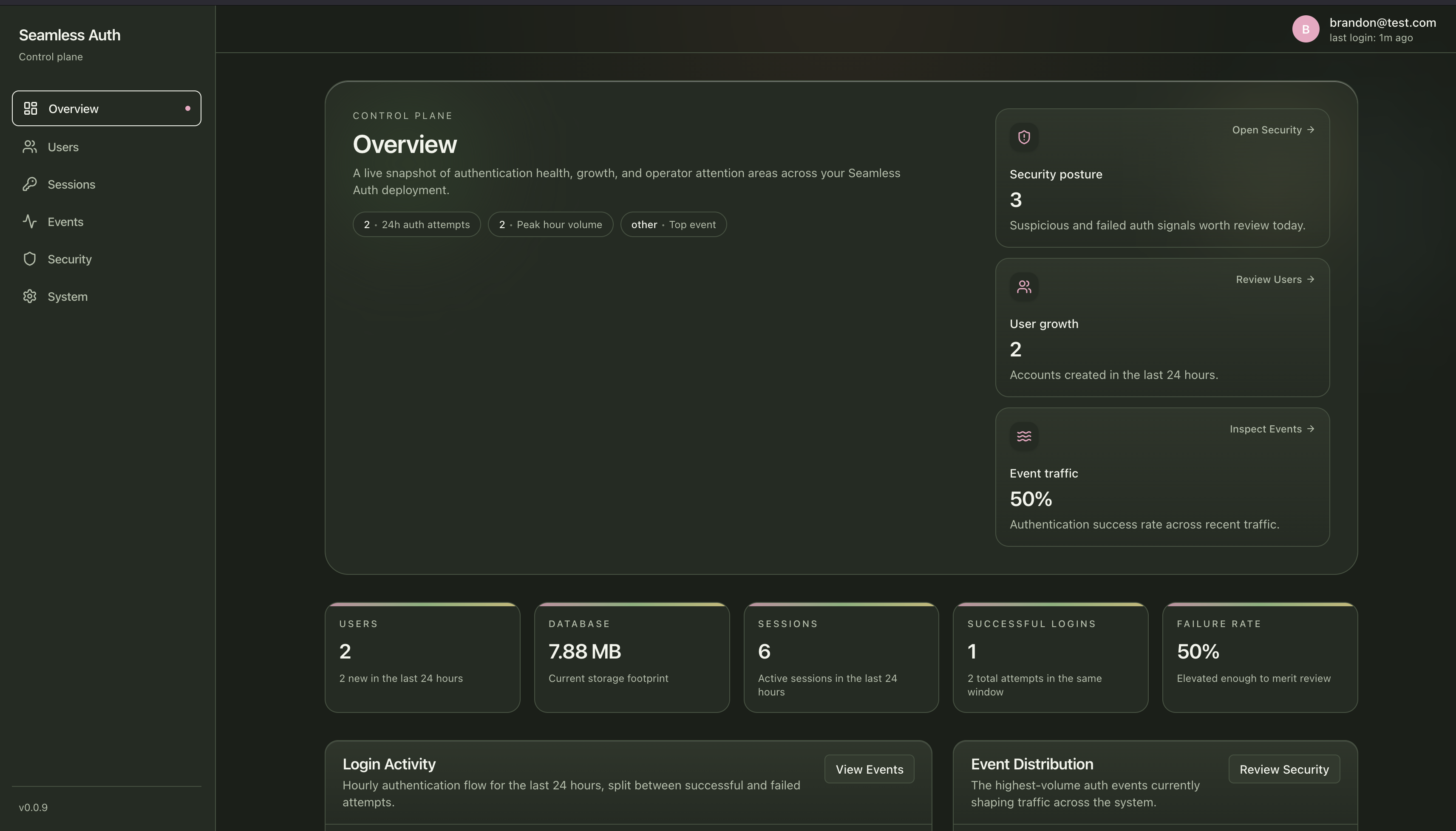Click the Open Security link
Screen dimensions: 1456x831
tap(1273, 130)
